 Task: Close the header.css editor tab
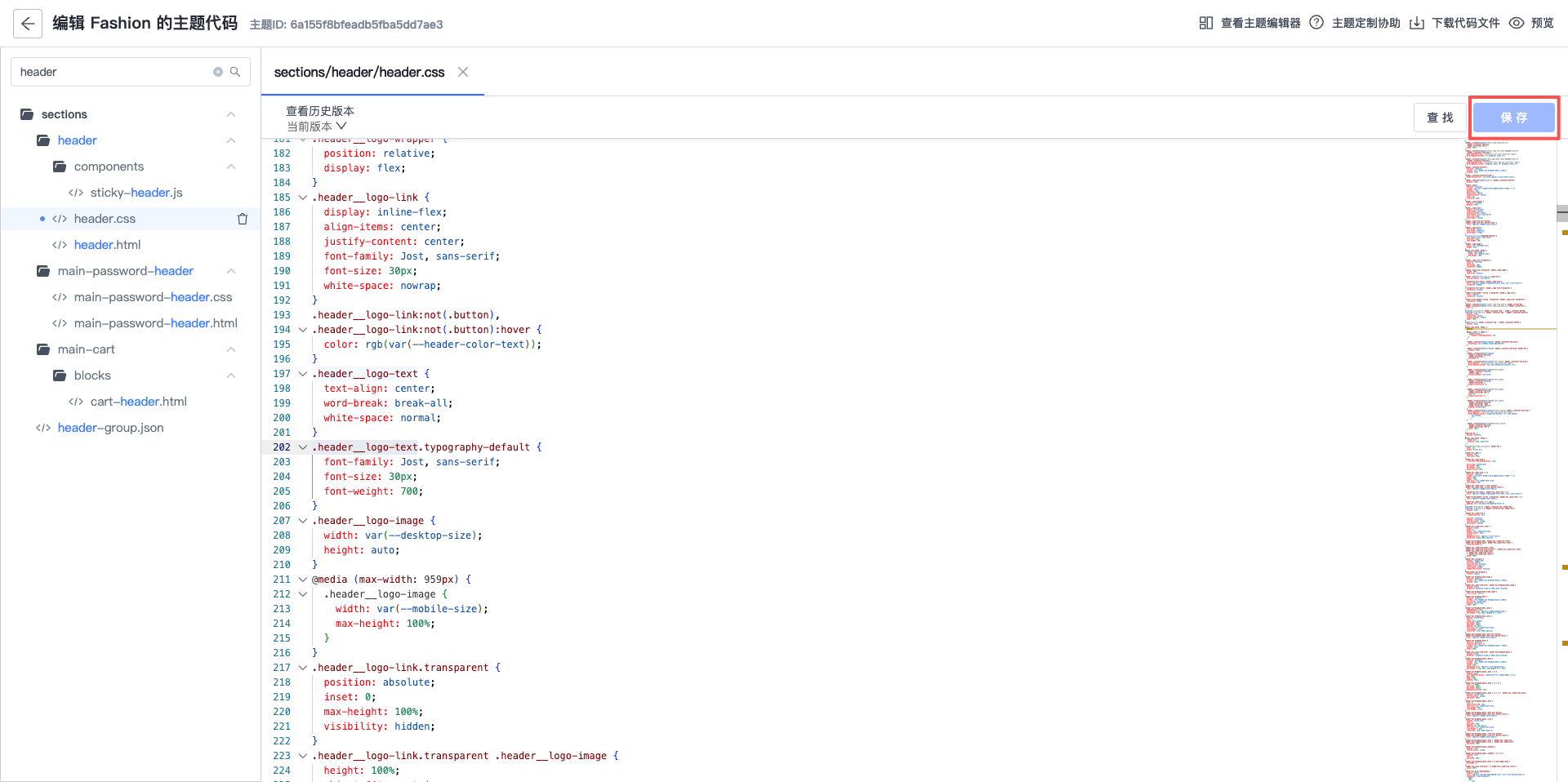(x=463, y=72)
